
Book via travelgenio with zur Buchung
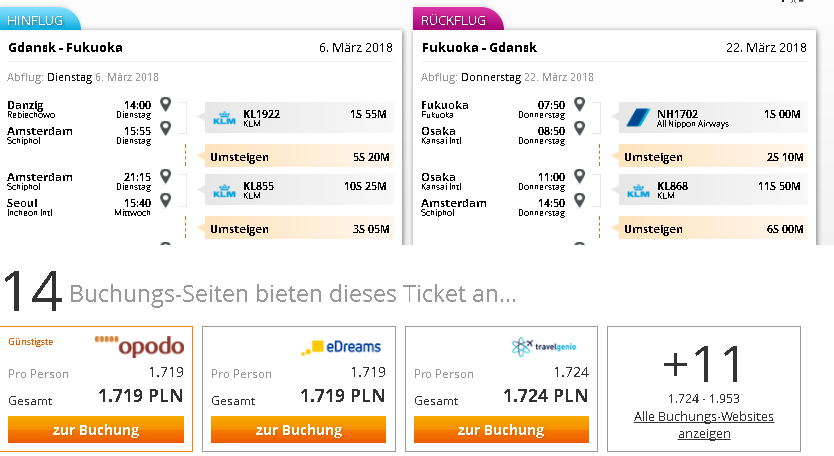coord(501,429)
